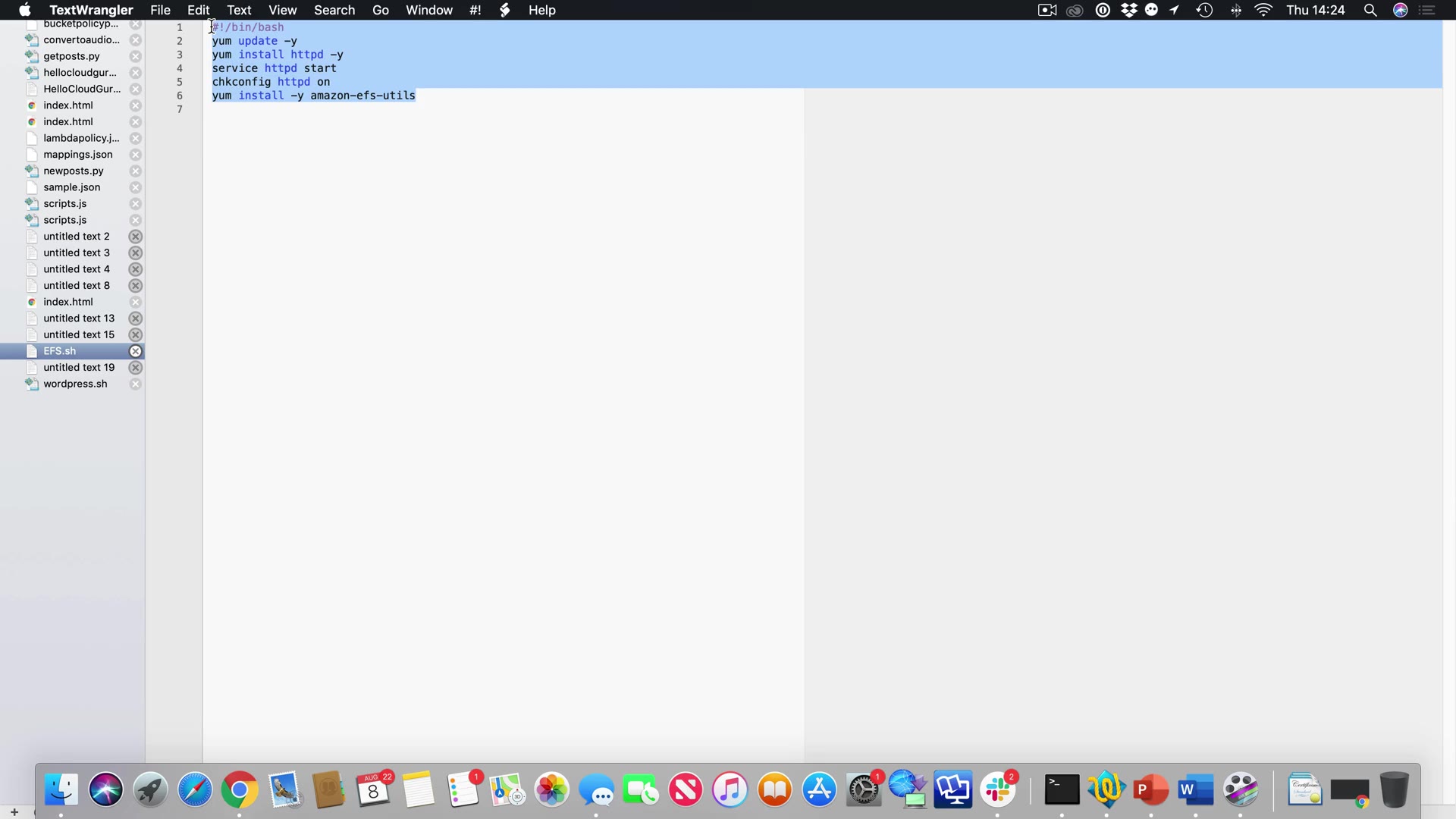The width and height of the screenshot is (1456, 819).
Task: Close the EFS.sh document in sidebar
Action: [x=135, y=351]
